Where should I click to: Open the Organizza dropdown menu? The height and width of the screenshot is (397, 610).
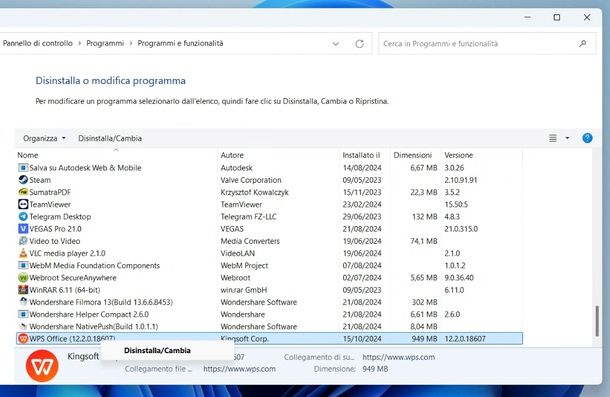(44, 138)
